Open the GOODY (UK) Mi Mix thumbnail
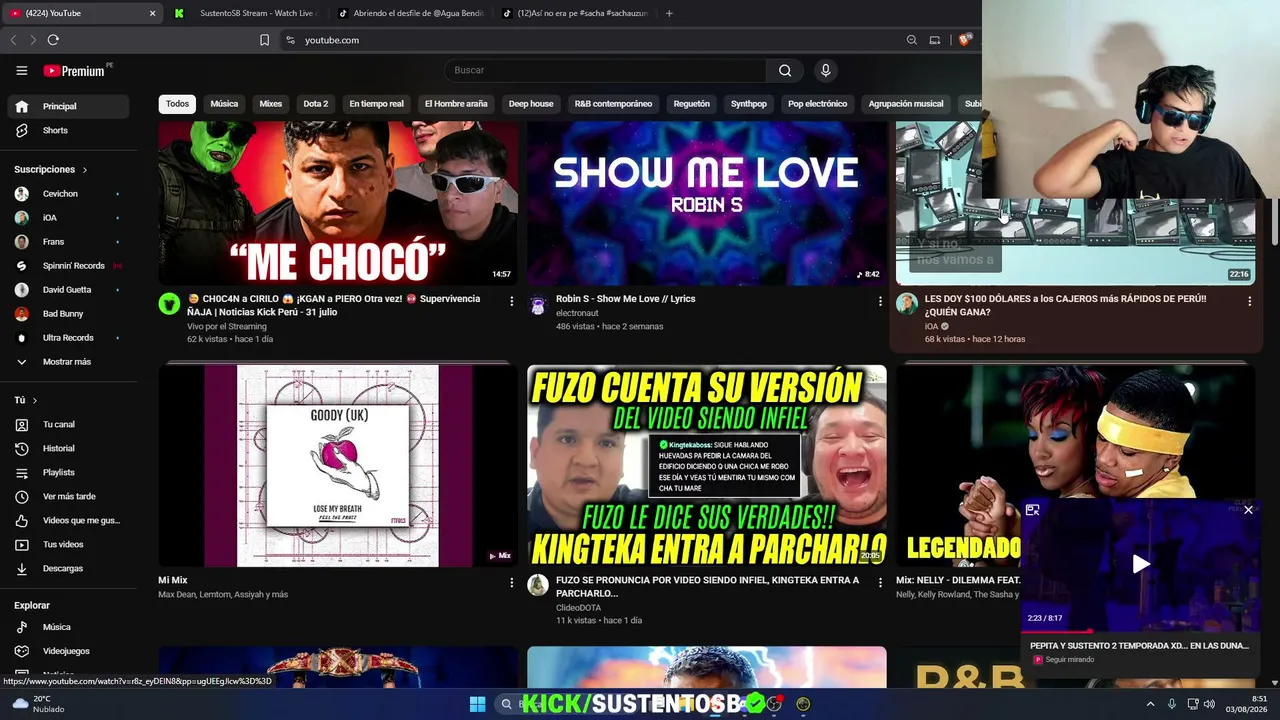Screen dimensions: 1280x720 click(x=338, y=466)
